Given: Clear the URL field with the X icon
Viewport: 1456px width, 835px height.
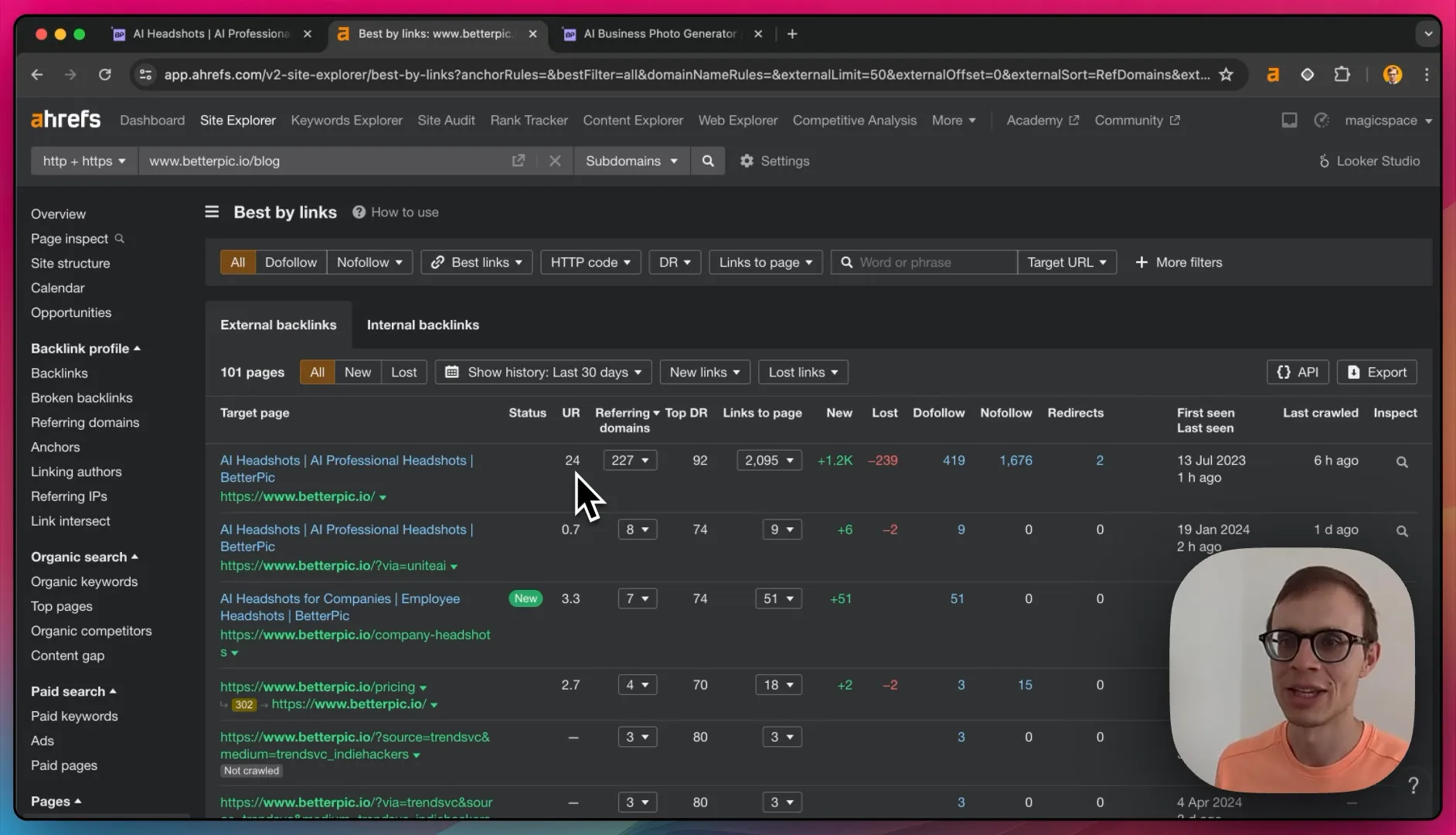Looking at the screenshot, I should 555,161.
